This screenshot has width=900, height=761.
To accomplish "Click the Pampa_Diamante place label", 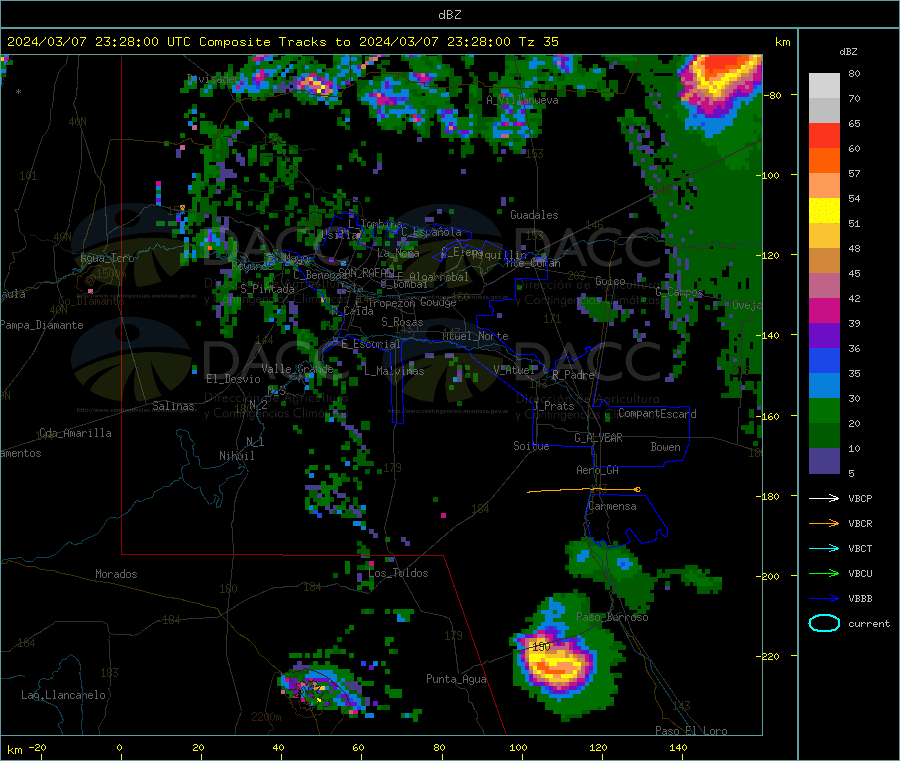I will pos(42,325).
